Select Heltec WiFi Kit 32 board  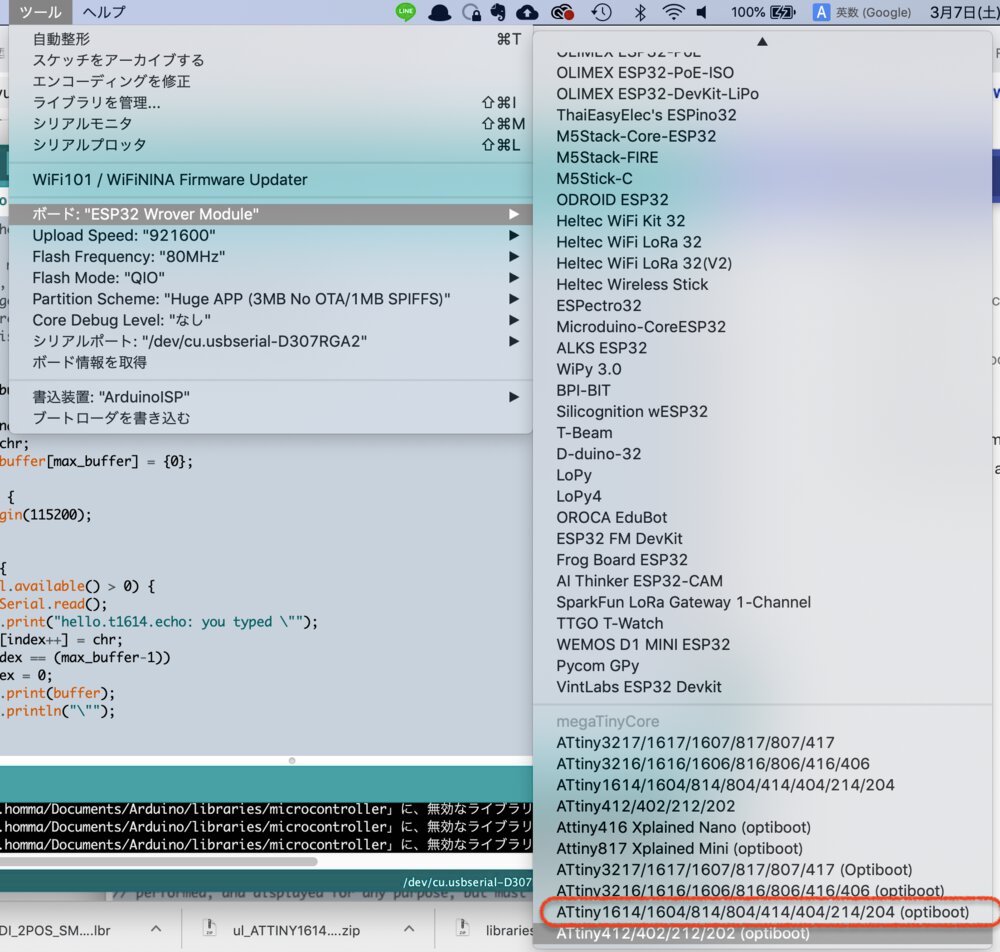click(x=762, y=221)
